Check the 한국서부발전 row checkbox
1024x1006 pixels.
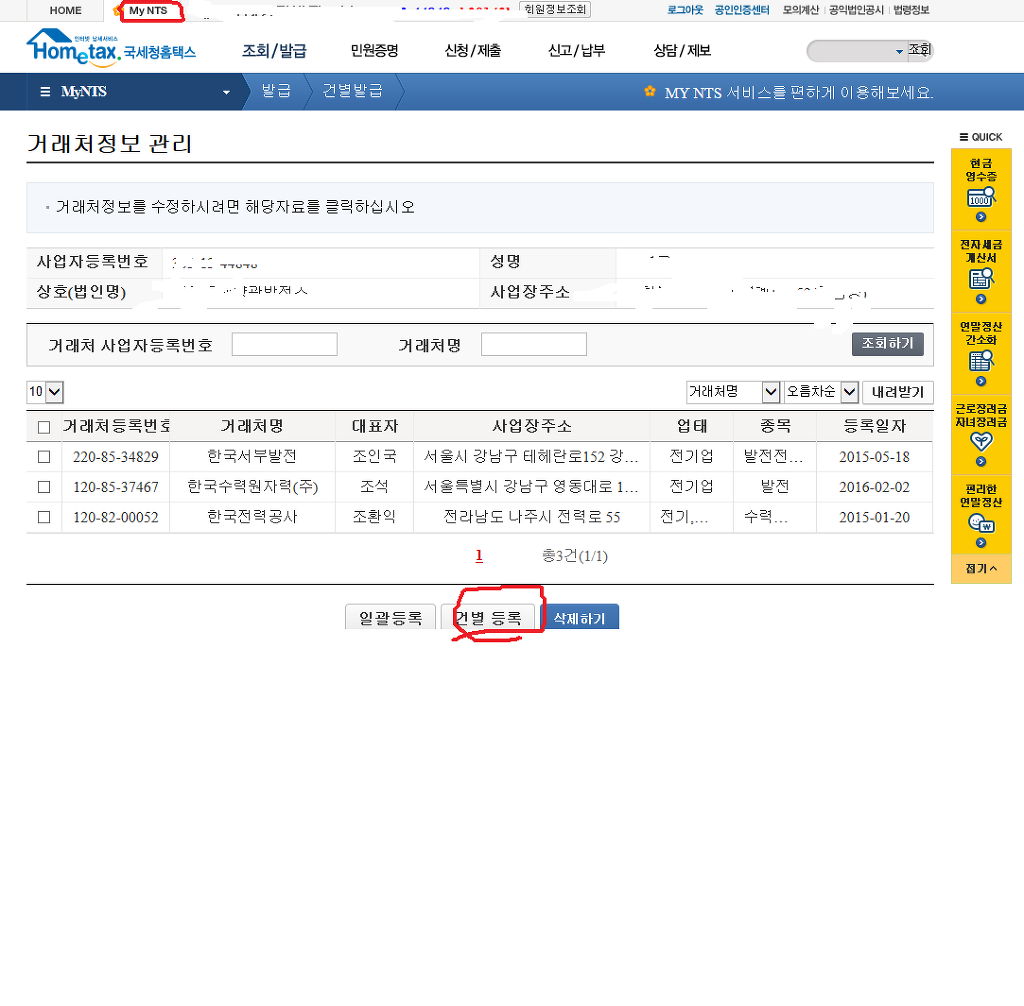click(x=44, y=457)
